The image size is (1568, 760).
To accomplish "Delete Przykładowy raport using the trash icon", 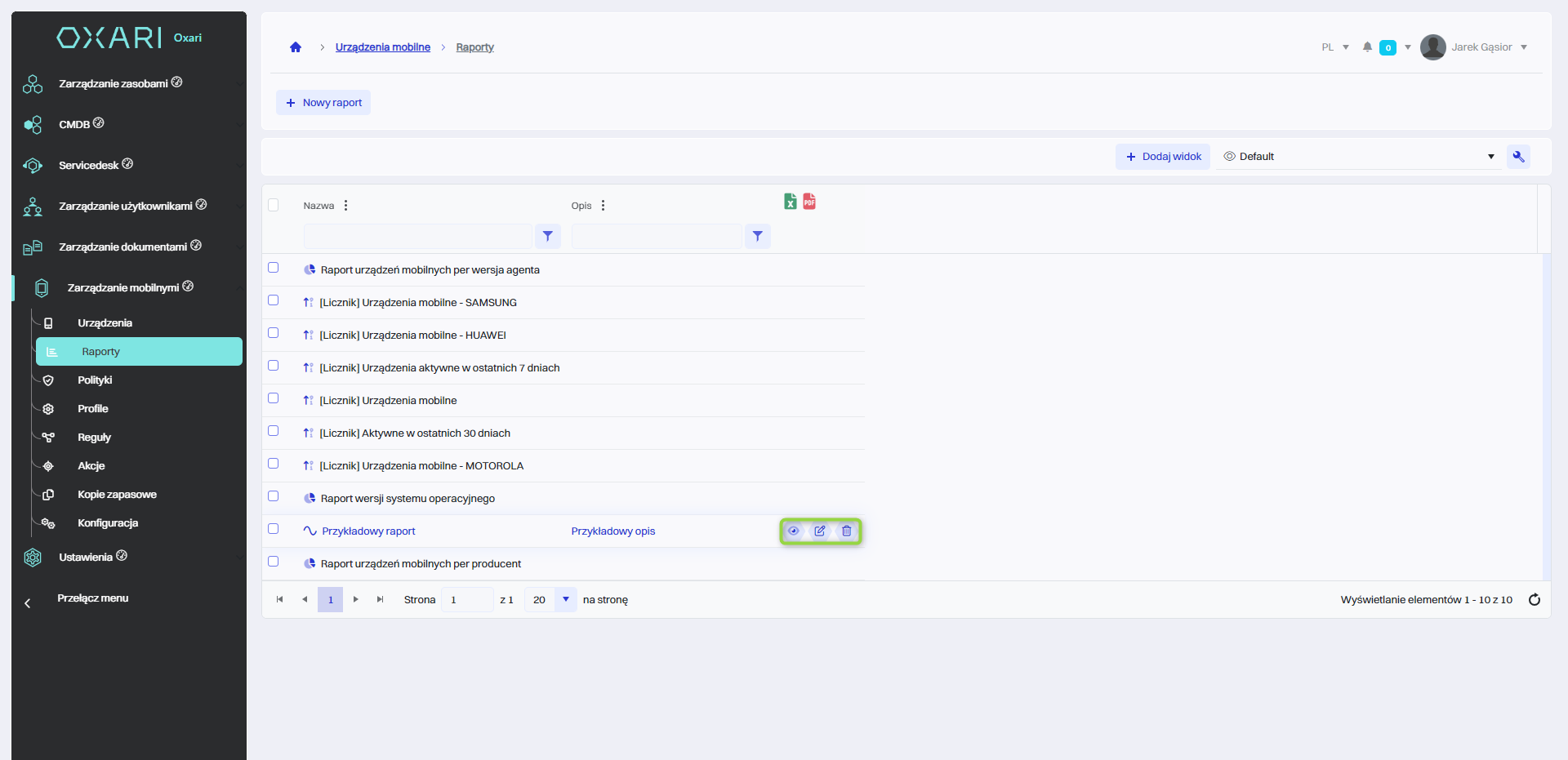I will click(x=847, y=531).
